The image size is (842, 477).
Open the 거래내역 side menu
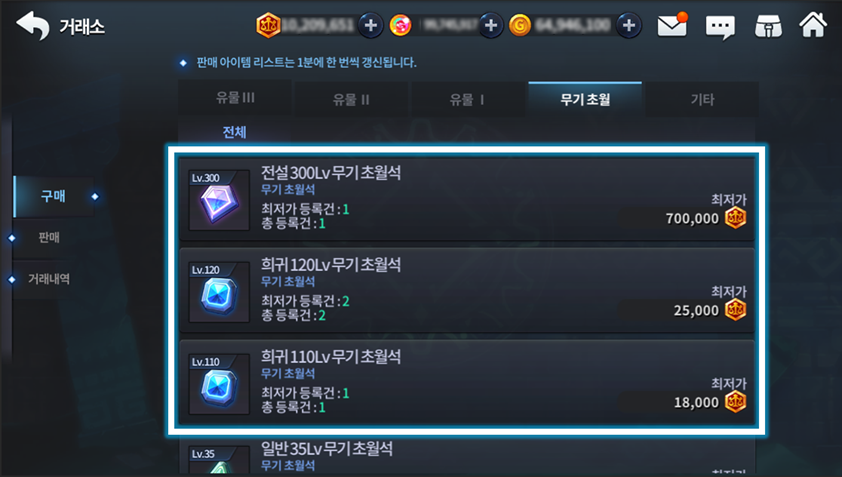coord(49,279)
